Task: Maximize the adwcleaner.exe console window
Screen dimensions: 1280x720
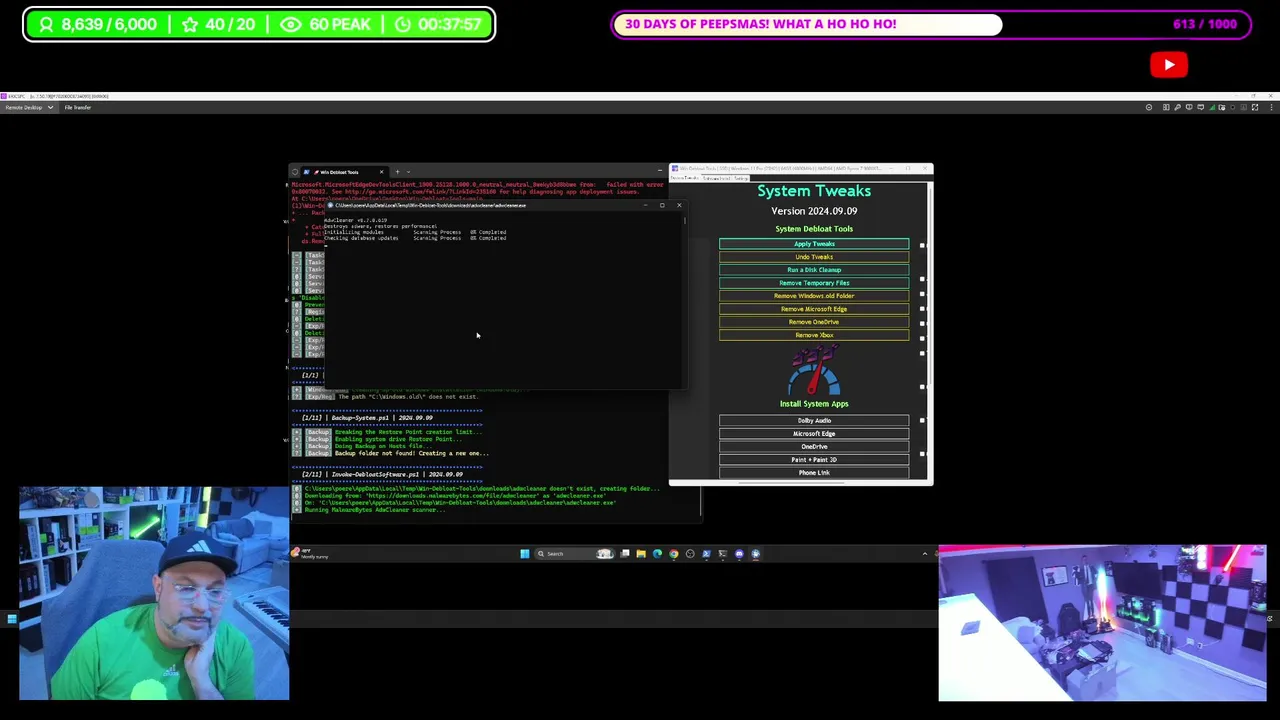Action: point(662,205)
